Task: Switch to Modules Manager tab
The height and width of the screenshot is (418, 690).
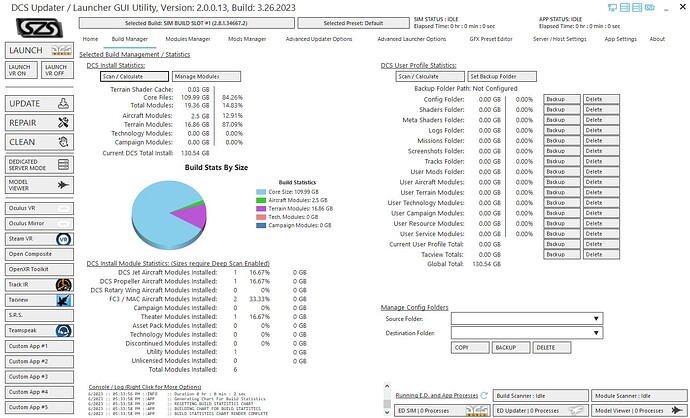Action: pyautogui.click(x=188, y=39)
